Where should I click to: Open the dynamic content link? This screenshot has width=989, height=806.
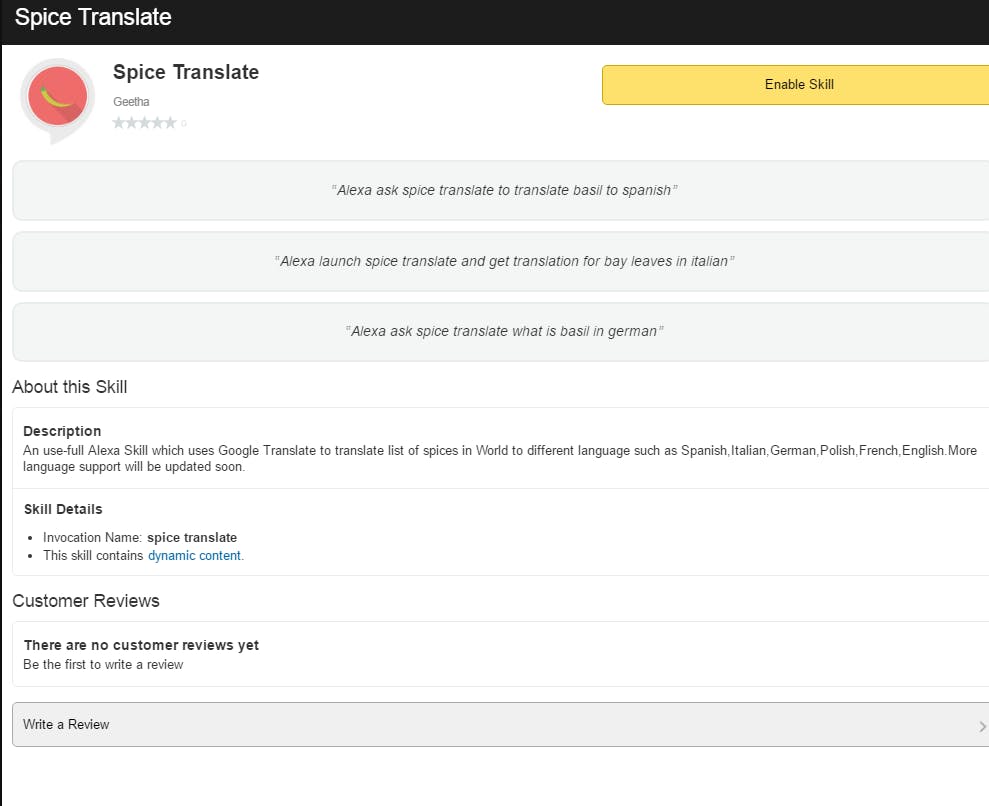pyautogui.click(x=194, y=556)
